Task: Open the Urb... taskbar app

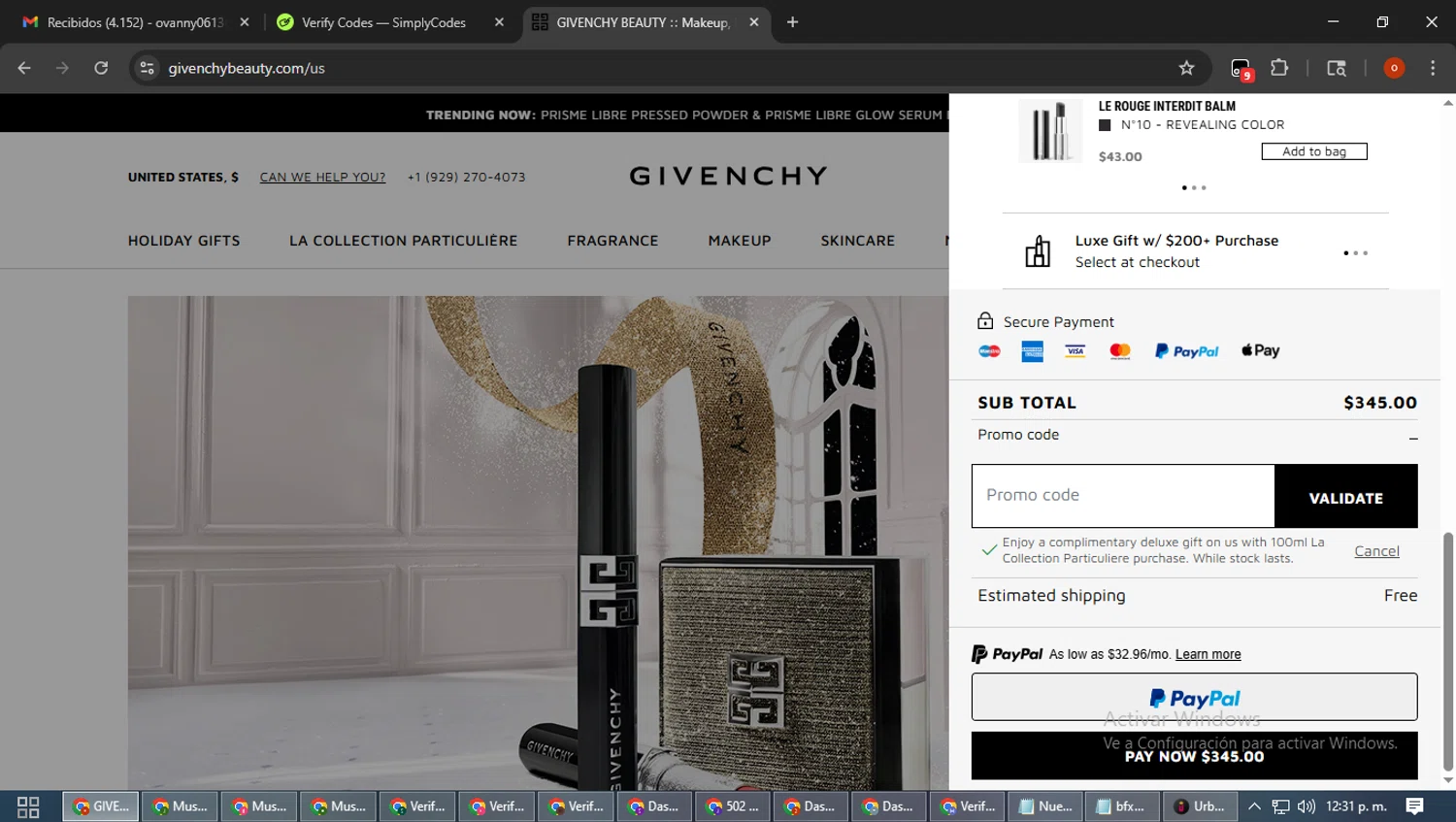Action: point(1199,806)
